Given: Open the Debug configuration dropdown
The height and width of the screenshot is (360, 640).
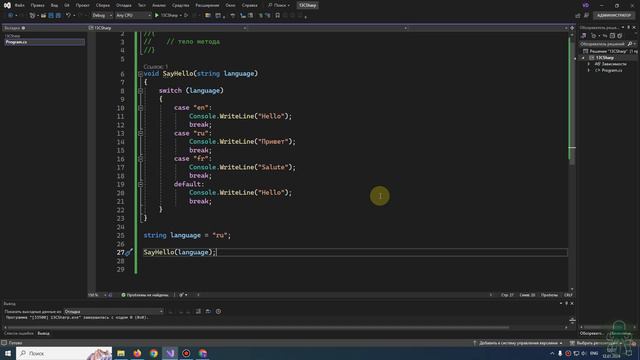Looking at the screenshot, I should (x=102, y=16).
